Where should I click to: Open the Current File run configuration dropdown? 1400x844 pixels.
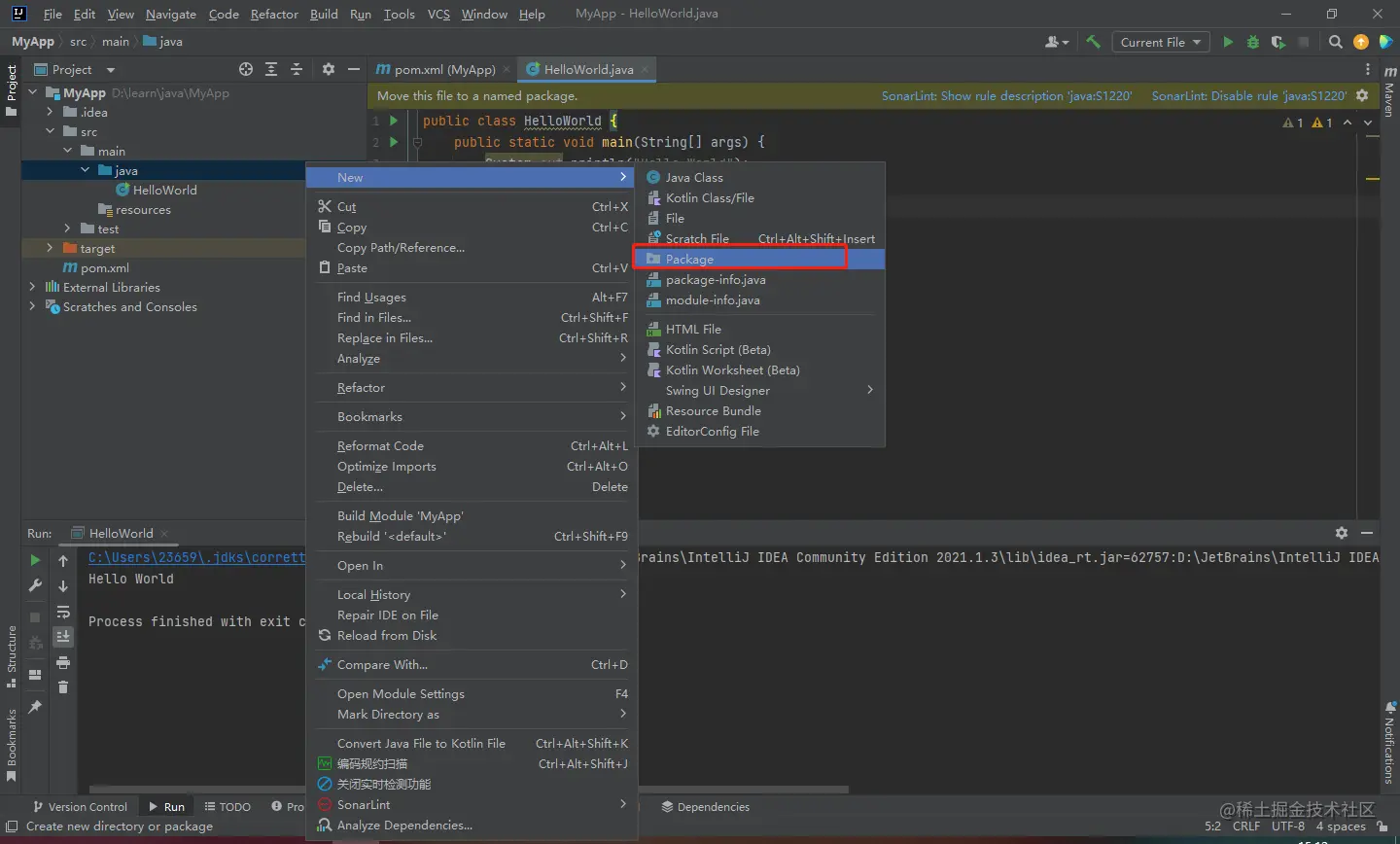point(1161,42)
